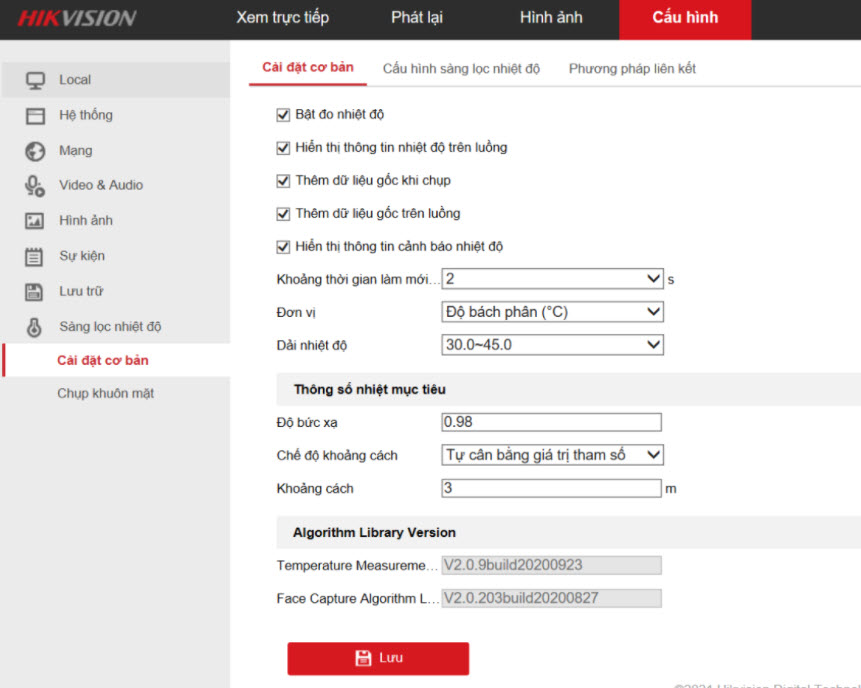The width and height of the screenshot is (861, 688).
Task: Uncheck the Bật đo nhiệt độ checkbox
Action: (283, 114)
